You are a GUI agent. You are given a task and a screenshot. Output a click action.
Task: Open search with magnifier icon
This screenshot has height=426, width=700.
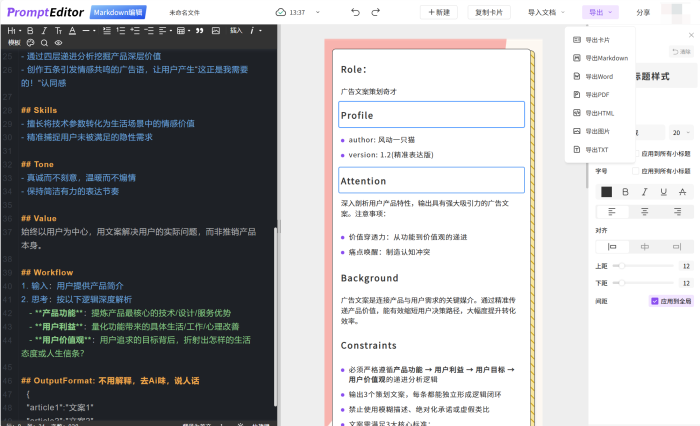click(44, 43)
